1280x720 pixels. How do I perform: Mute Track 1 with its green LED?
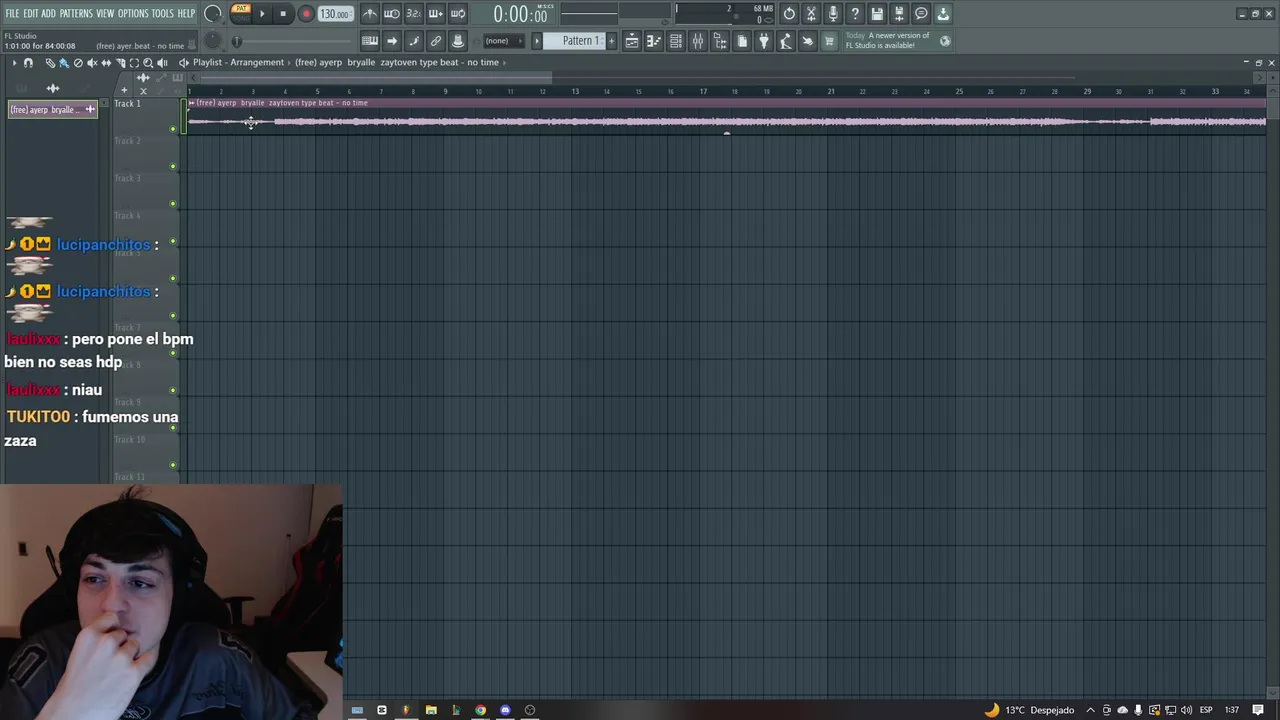(173, 128)
